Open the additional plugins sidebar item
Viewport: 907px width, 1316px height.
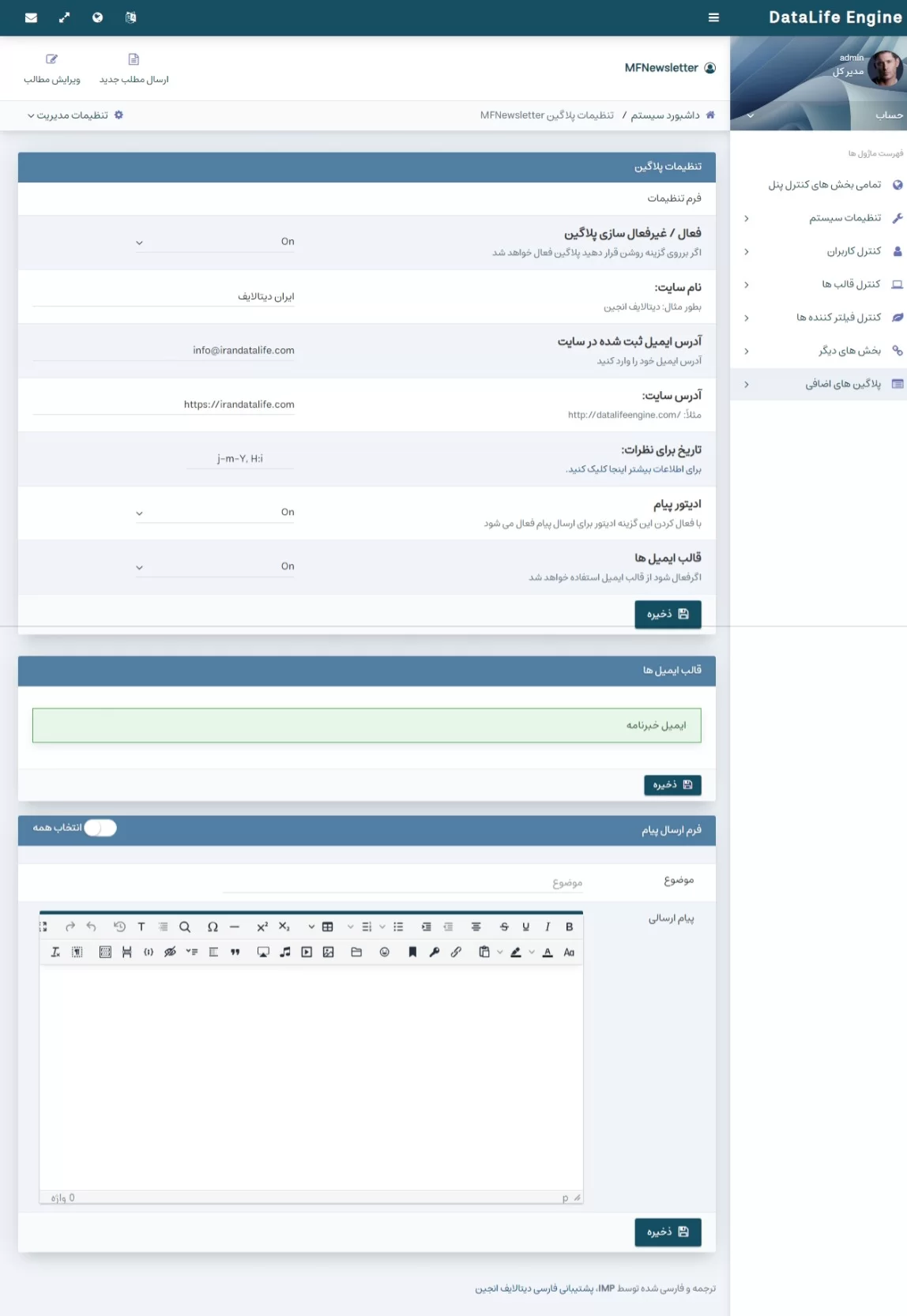(842, 384)
